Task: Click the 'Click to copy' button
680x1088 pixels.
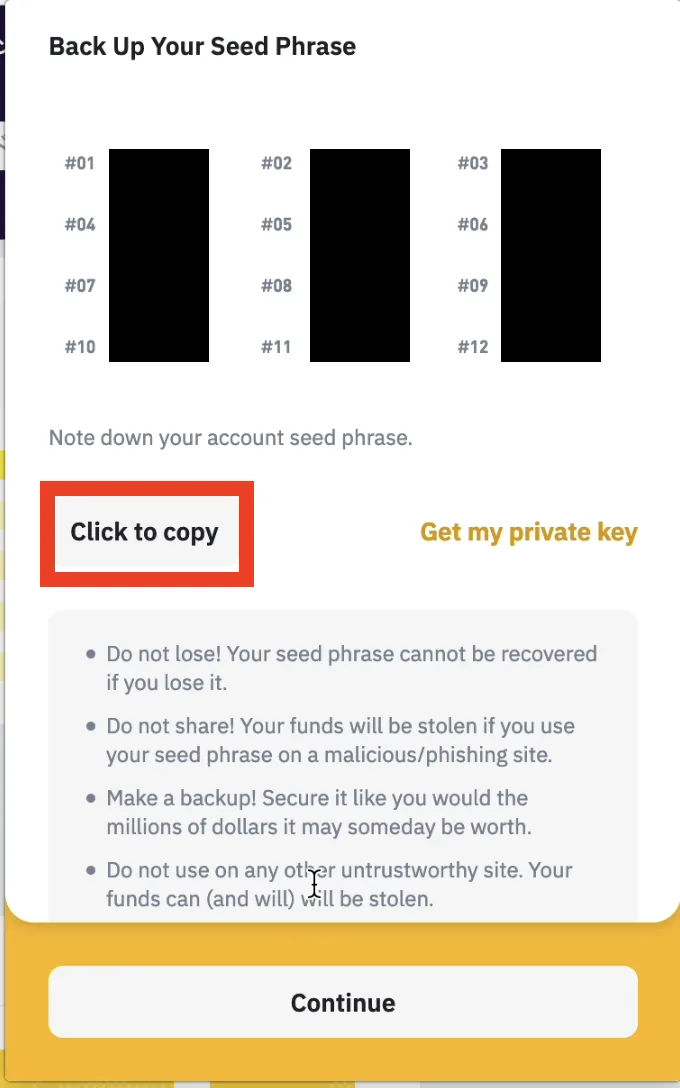Action: tap(145, 533)
